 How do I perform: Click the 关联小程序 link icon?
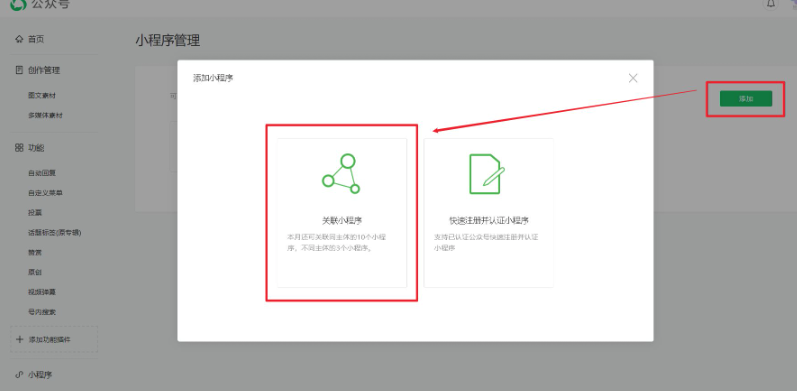[341, 174]
